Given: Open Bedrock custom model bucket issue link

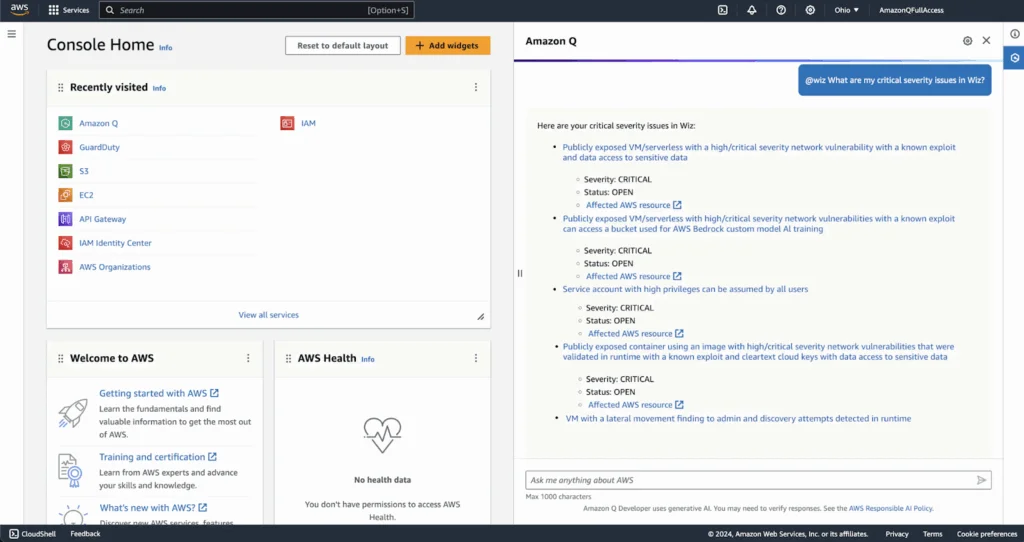Looking at the screenshot, I should point(758,224).
